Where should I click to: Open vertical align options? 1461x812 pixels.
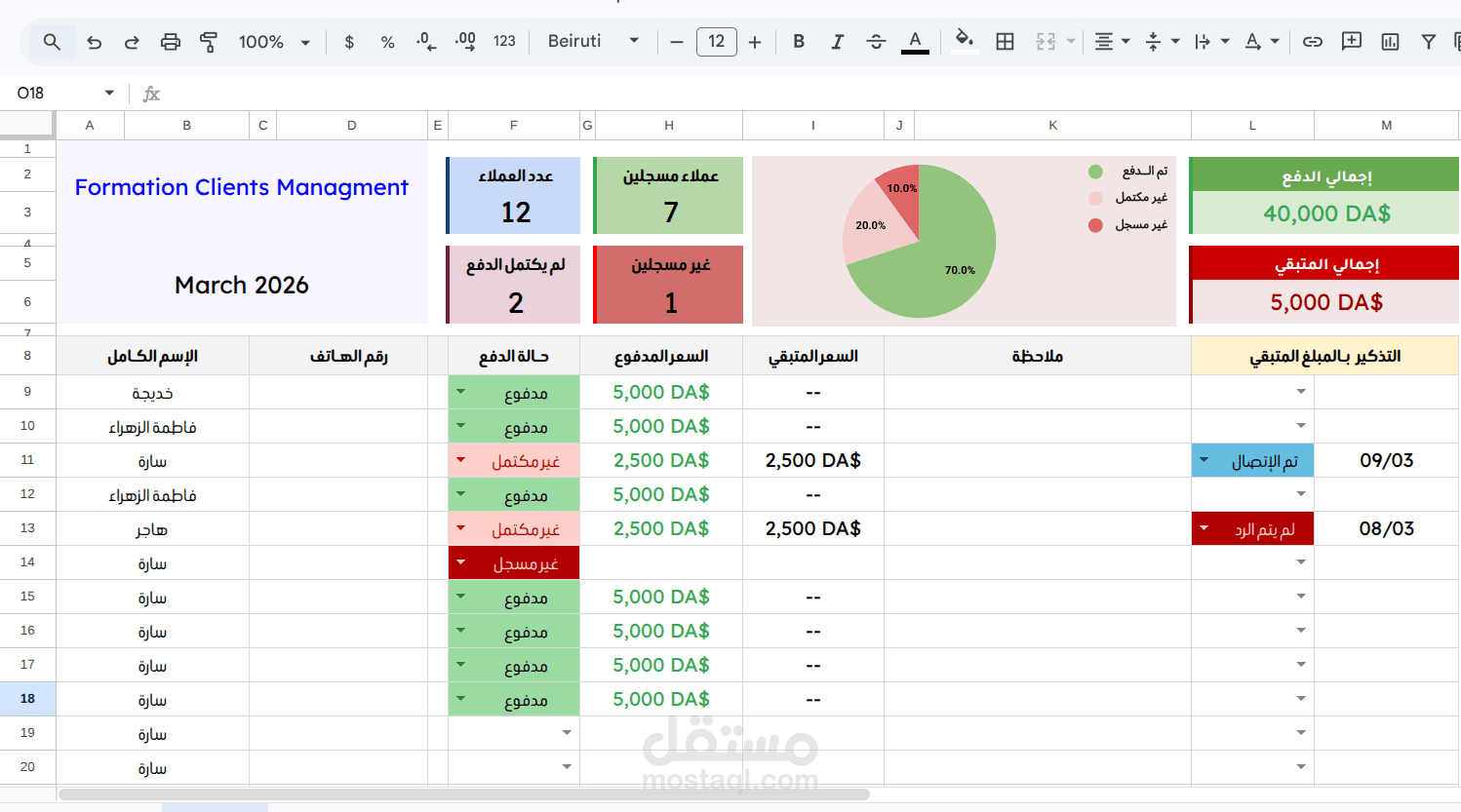[x=1161, y=42]
